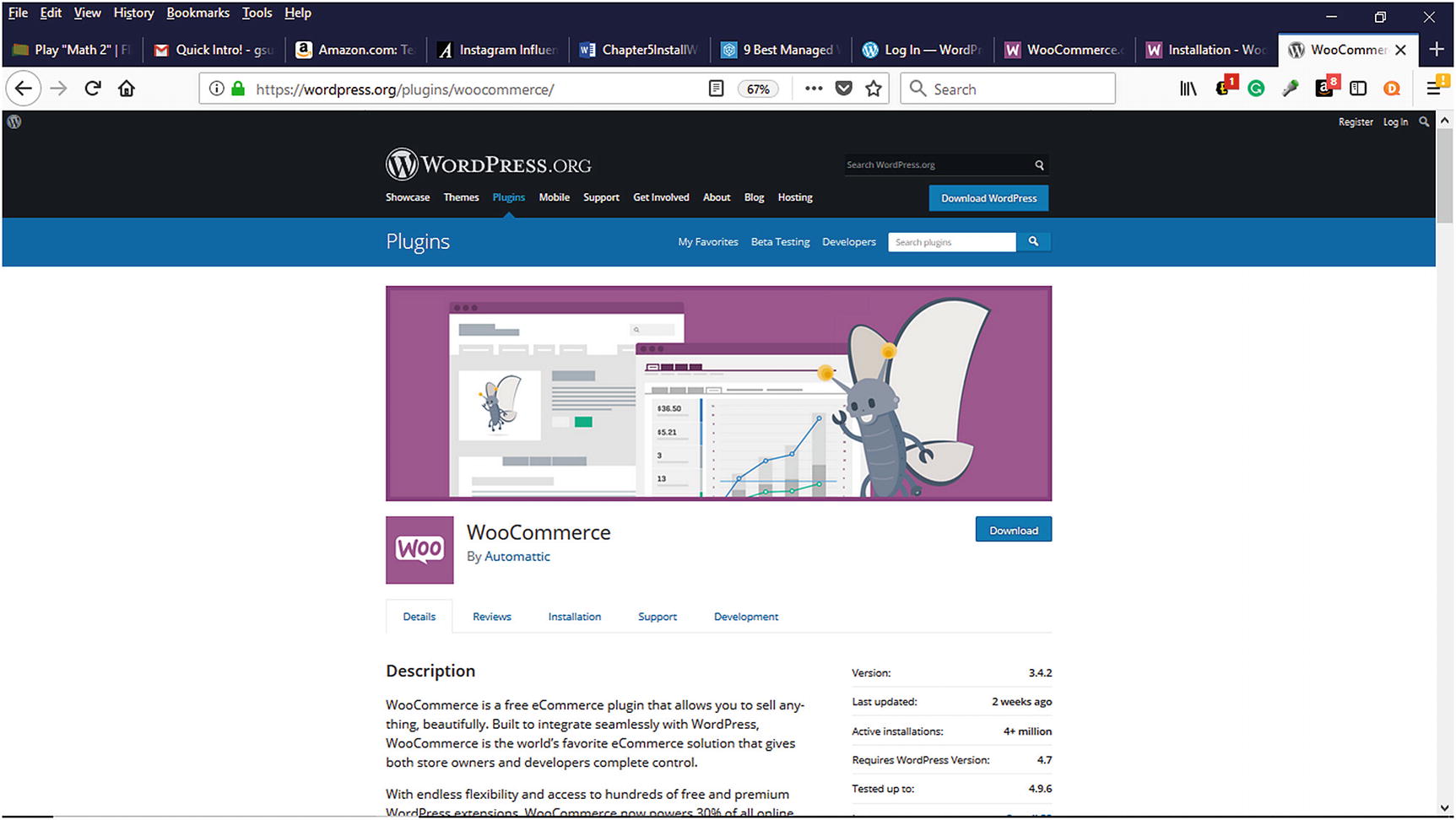Viewport: 1456px width, 820px height.
Task: Click the orange D extension icon
Action: coord(1392,89)
